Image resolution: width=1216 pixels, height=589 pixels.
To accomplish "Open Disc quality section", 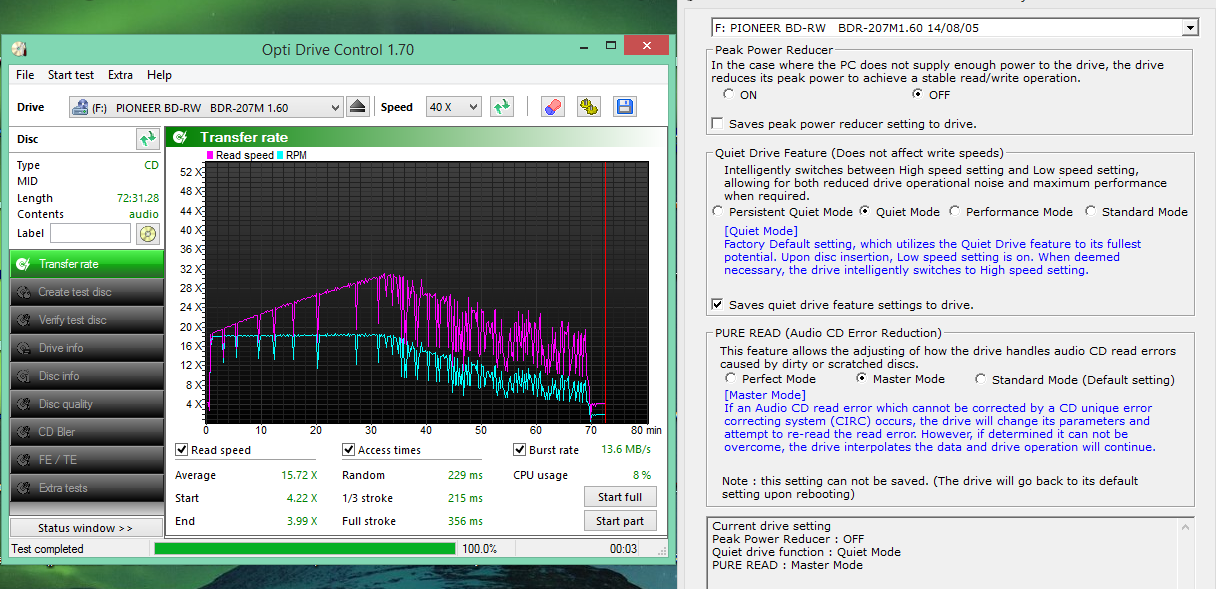I will 86,404.
